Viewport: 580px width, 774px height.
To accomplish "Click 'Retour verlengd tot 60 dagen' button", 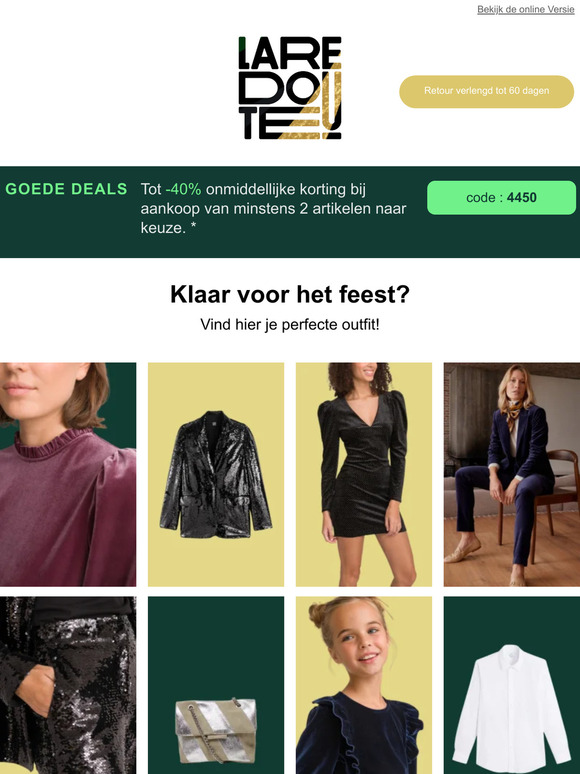I will [486, 91].
